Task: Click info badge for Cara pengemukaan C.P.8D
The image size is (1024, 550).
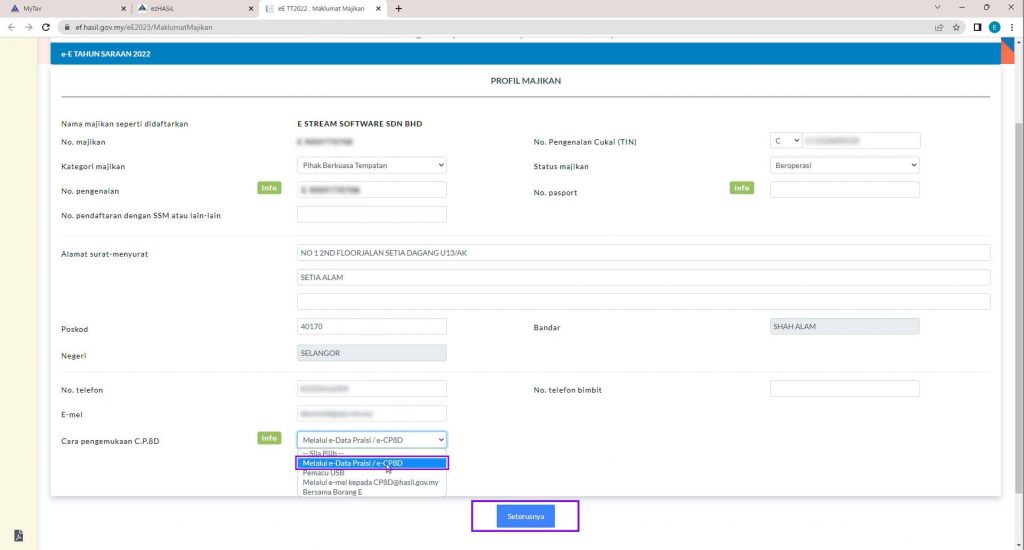Action: tap(269, 438)
